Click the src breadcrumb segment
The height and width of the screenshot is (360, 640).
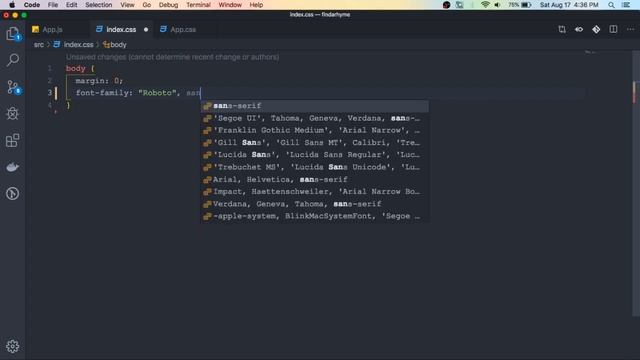[38, 44]
